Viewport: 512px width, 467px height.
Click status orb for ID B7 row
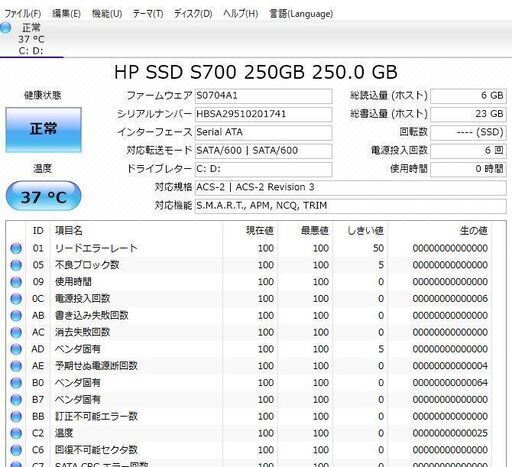(x=16, y=400)
